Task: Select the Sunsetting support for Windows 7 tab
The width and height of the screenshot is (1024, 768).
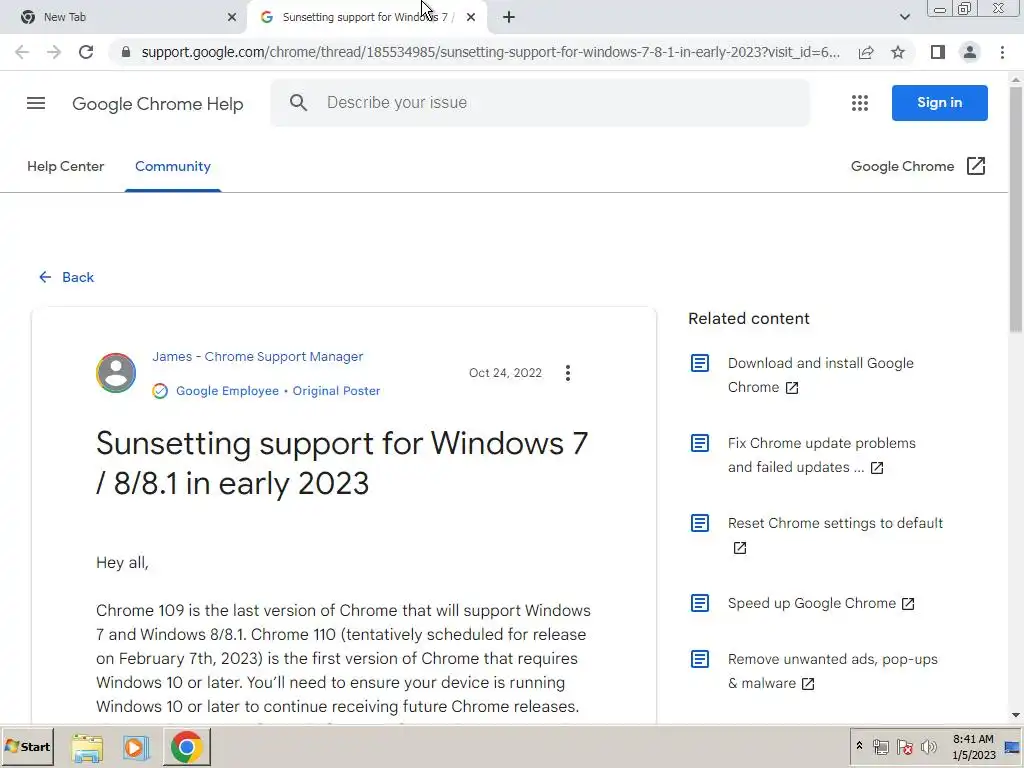Action: coord(366,18)
